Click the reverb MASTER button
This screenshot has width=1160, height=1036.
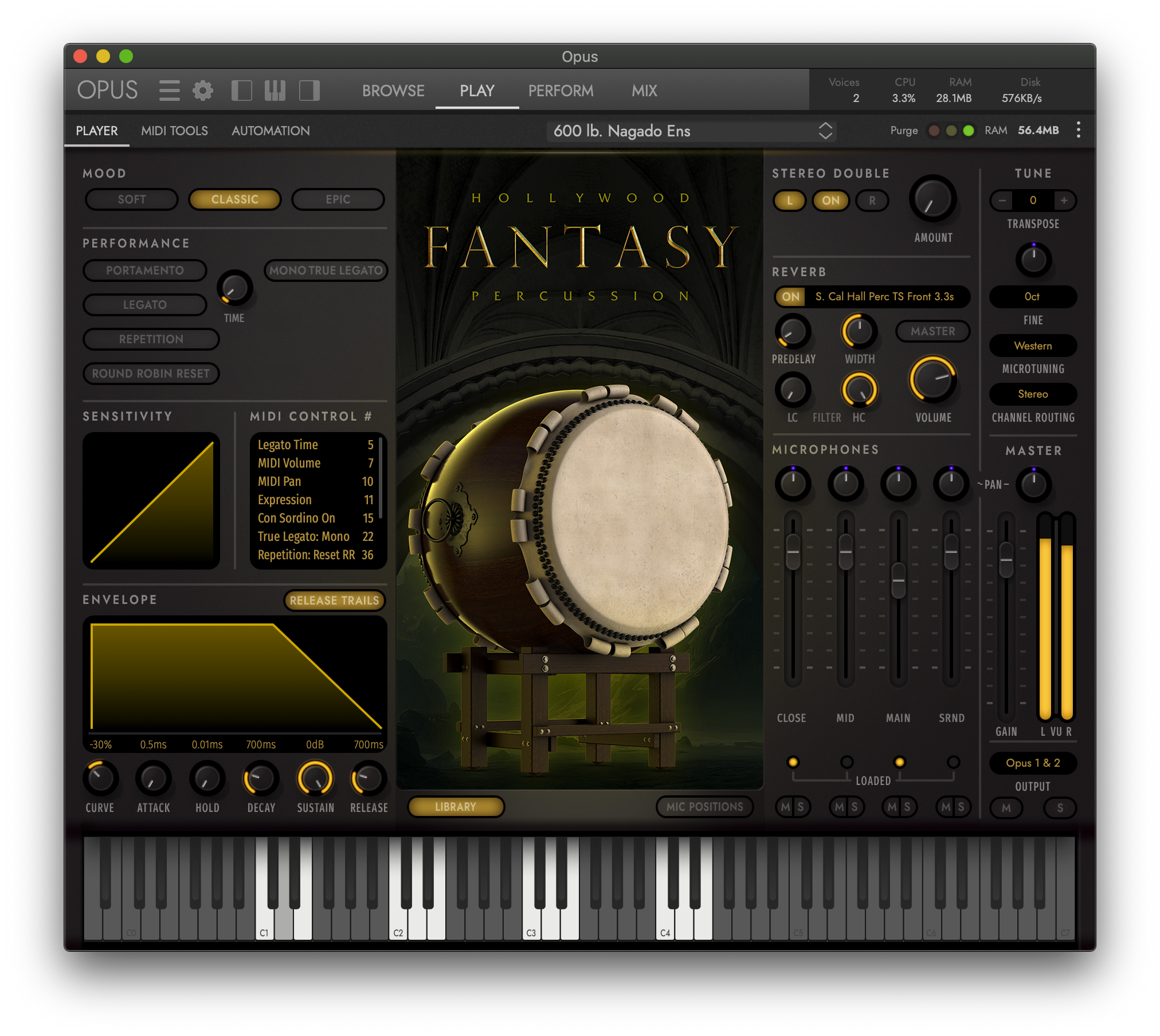(932, 331)
